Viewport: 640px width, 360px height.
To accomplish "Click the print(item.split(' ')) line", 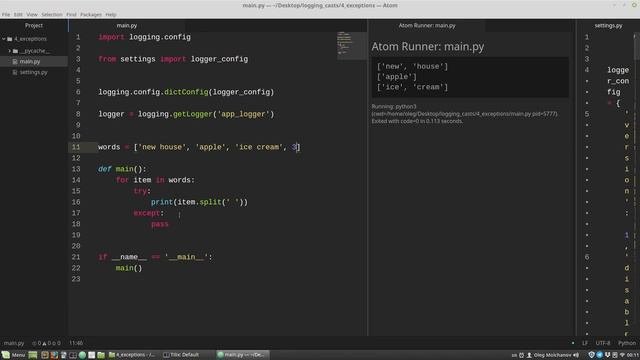I will click(x=199, y=202).
